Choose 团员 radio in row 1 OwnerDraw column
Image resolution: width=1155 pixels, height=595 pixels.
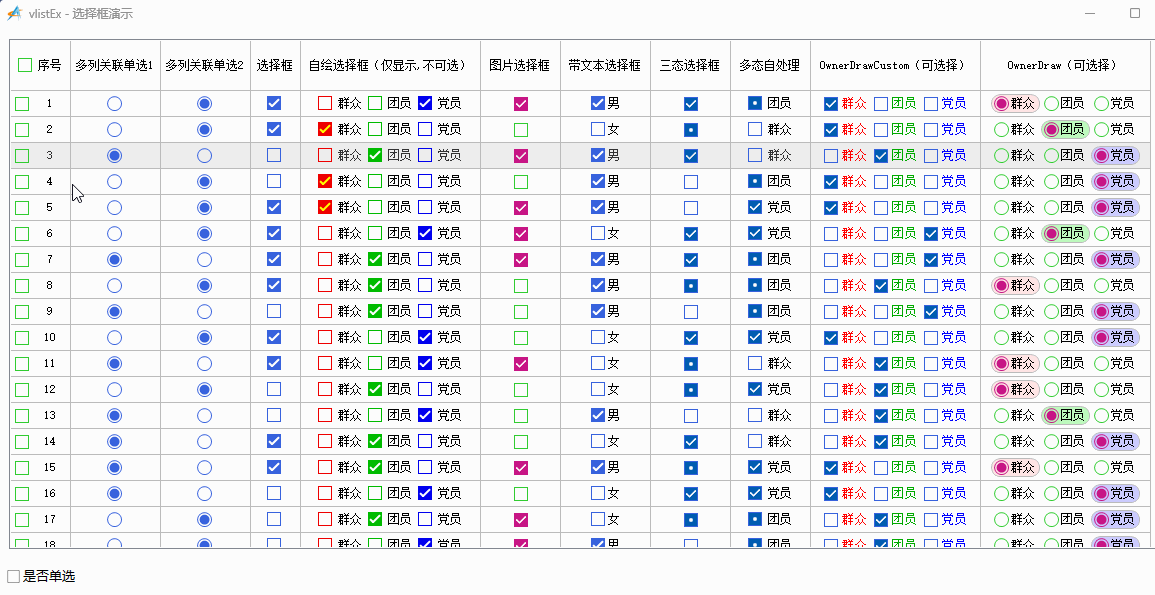tap(1051, 103)
